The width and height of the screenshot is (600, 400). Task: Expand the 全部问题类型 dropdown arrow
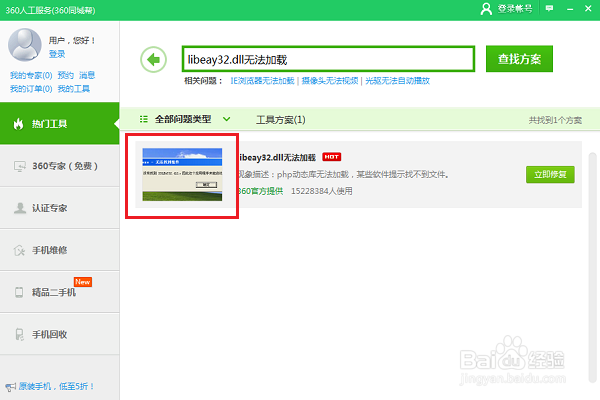coord(227,119)
